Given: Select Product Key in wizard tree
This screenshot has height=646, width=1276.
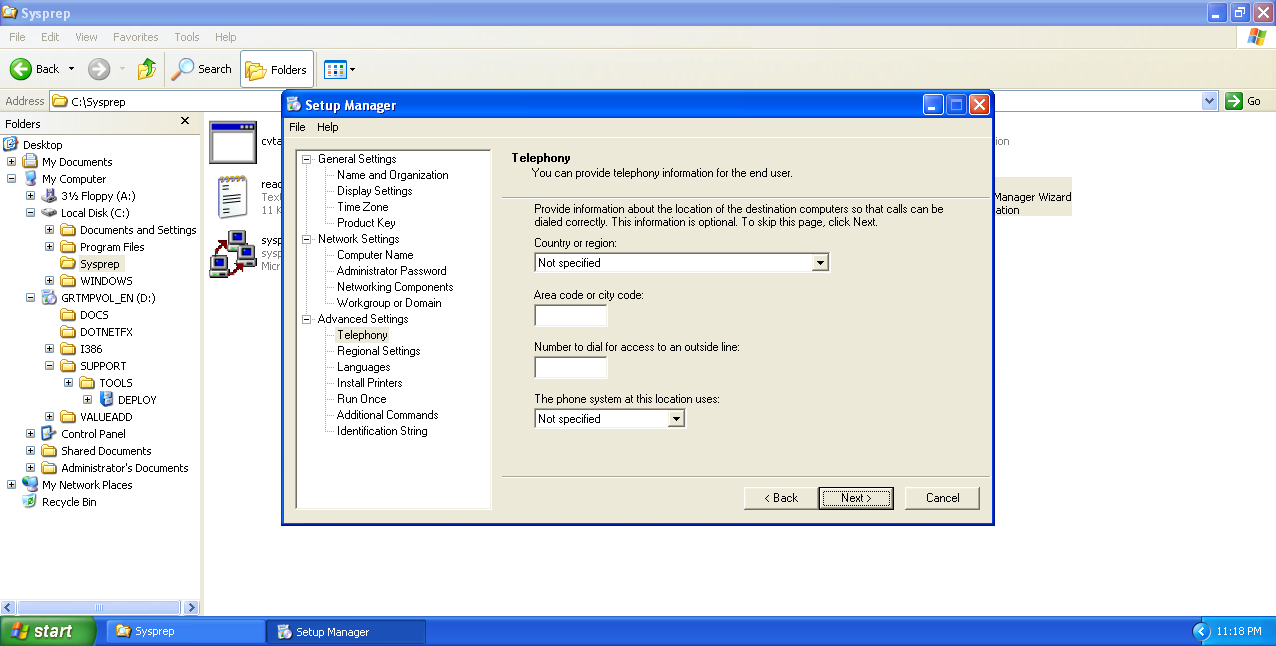Looking at the screenshot, I should pos(366,223).
